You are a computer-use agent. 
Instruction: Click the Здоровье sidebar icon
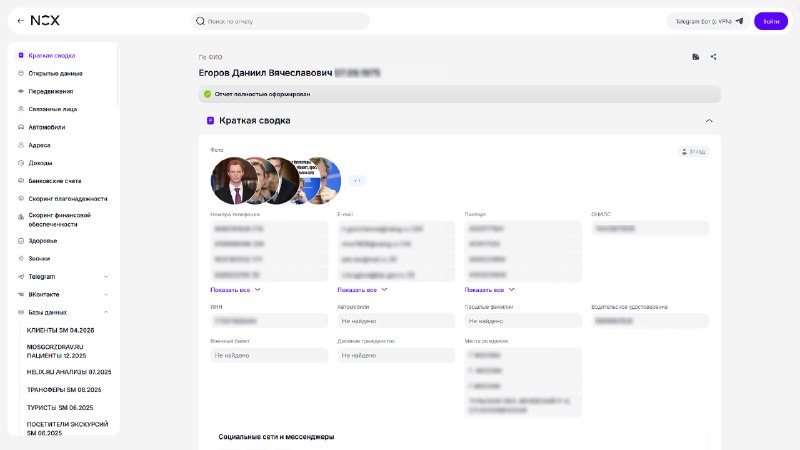(x=21, y=240)
